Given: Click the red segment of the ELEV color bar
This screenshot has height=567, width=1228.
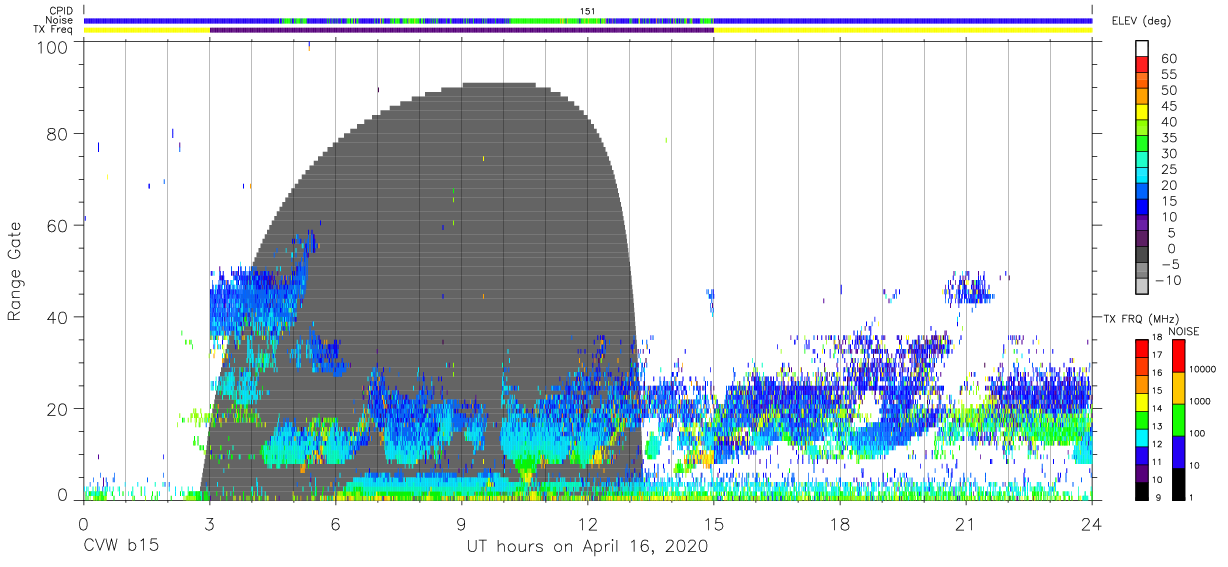Looking at the screenshot, I should tap(1142, 65).
